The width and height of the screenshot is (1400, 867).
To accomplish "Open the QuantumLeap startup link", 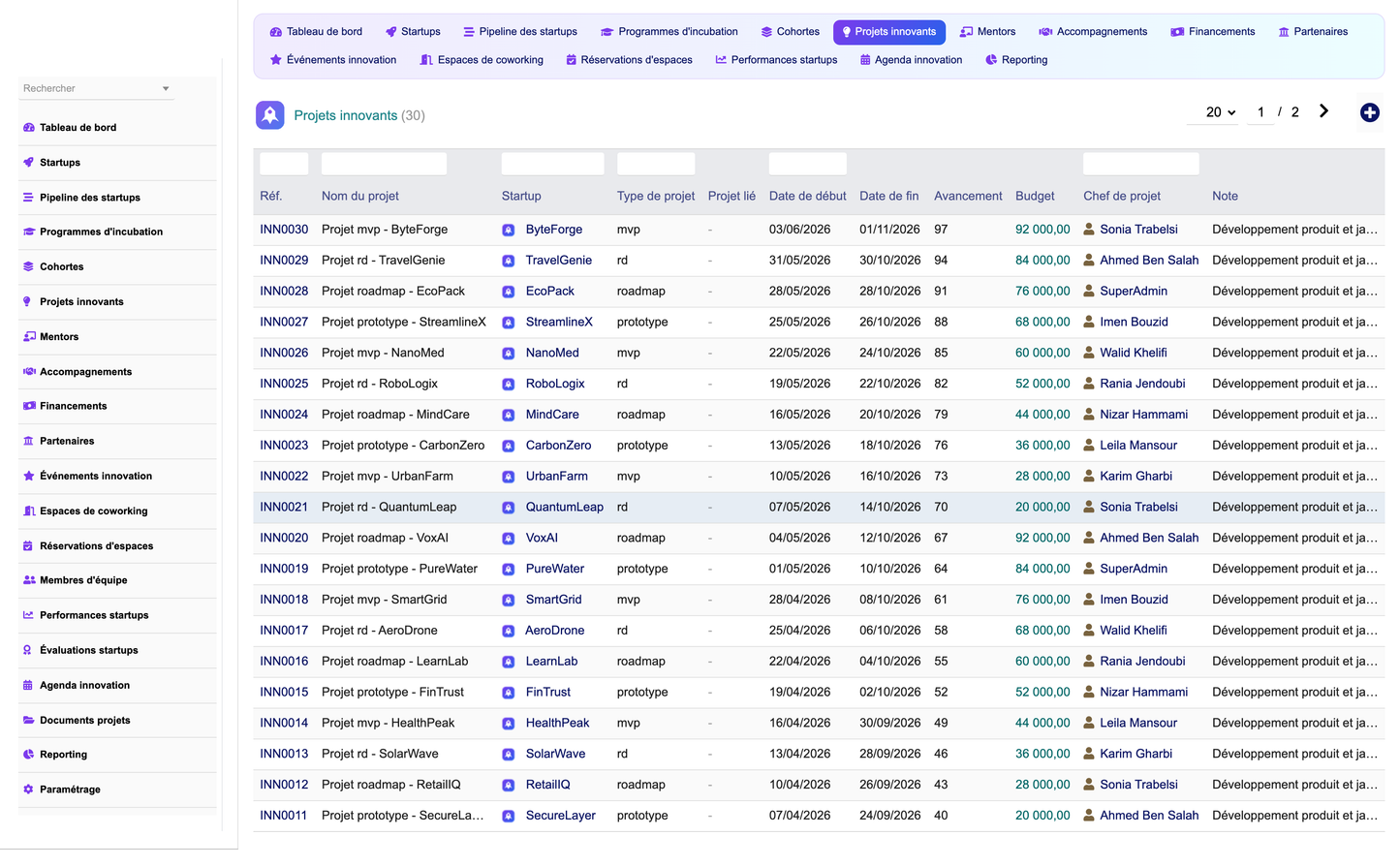I will (565, 507).
